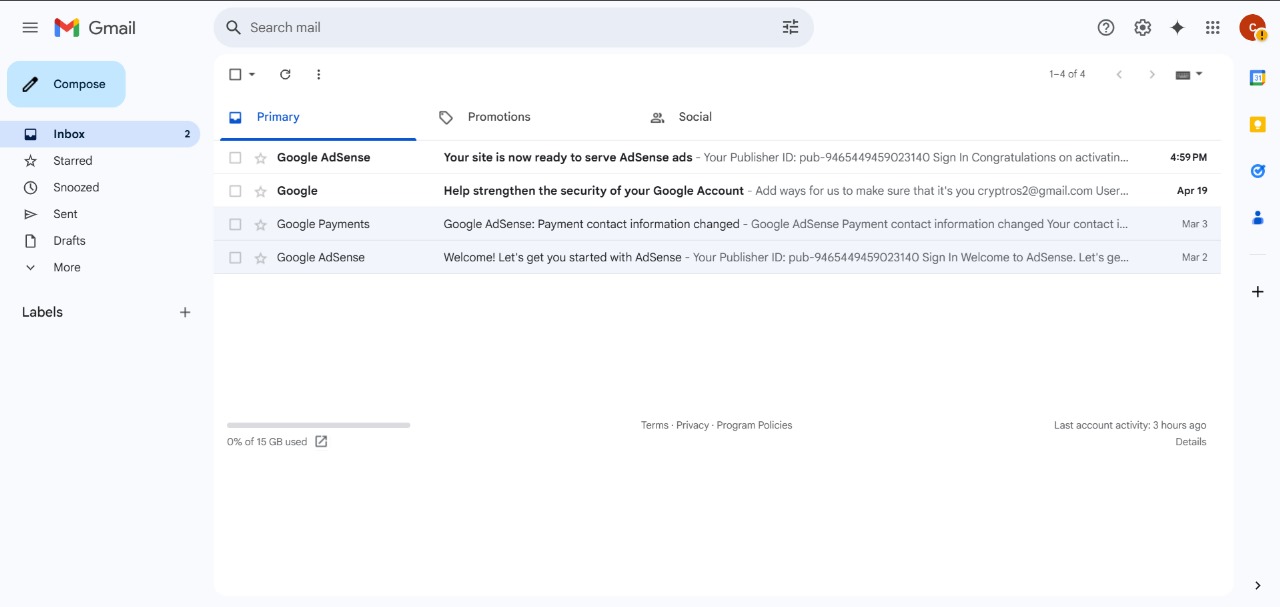Open Google Tasks side panel
The image size is (1280, 607).
[x=1258, y=171]
